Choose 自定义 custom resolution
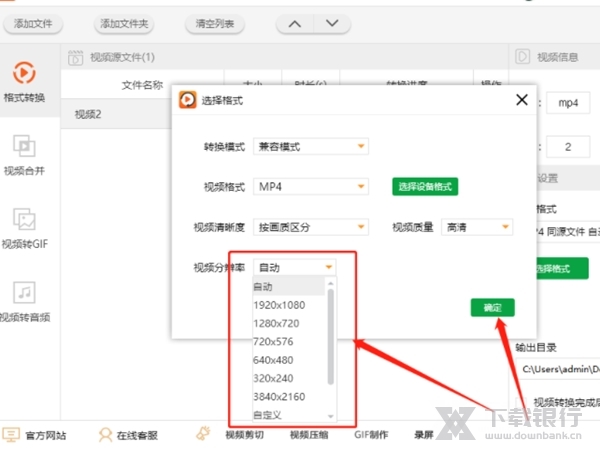Viewport: 600px width, 449px height. coord(289,415)
